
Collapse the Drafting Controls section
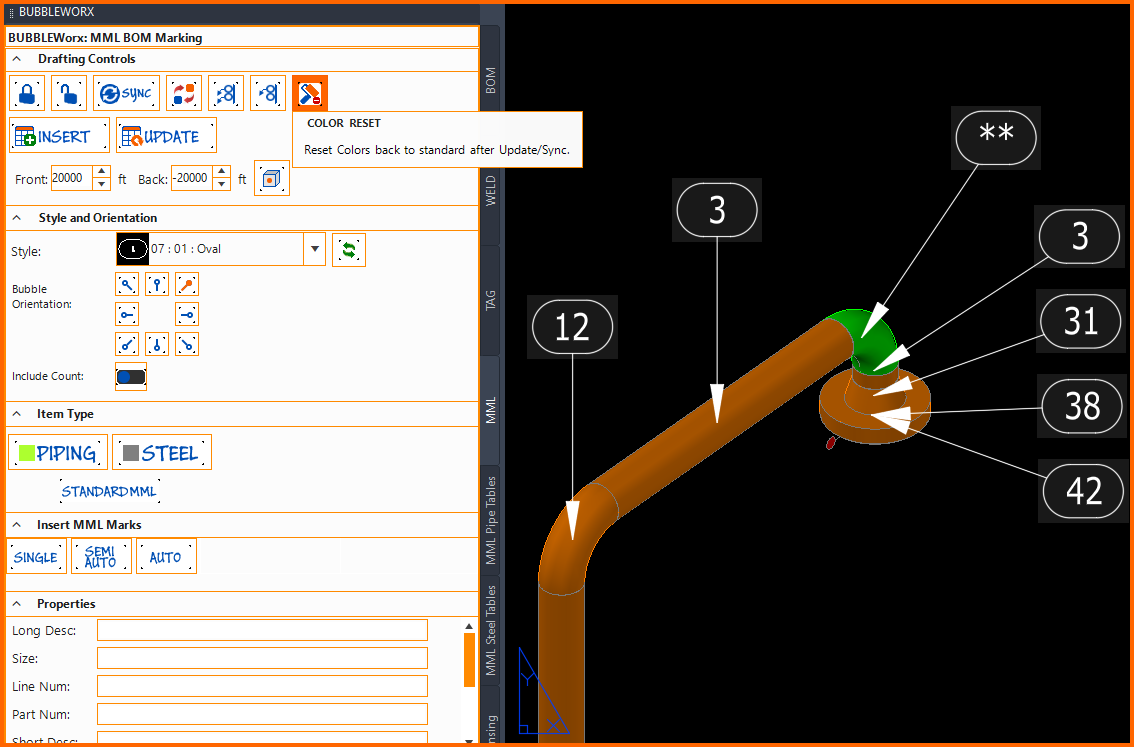pyautogui.click(x=17, y=59)
